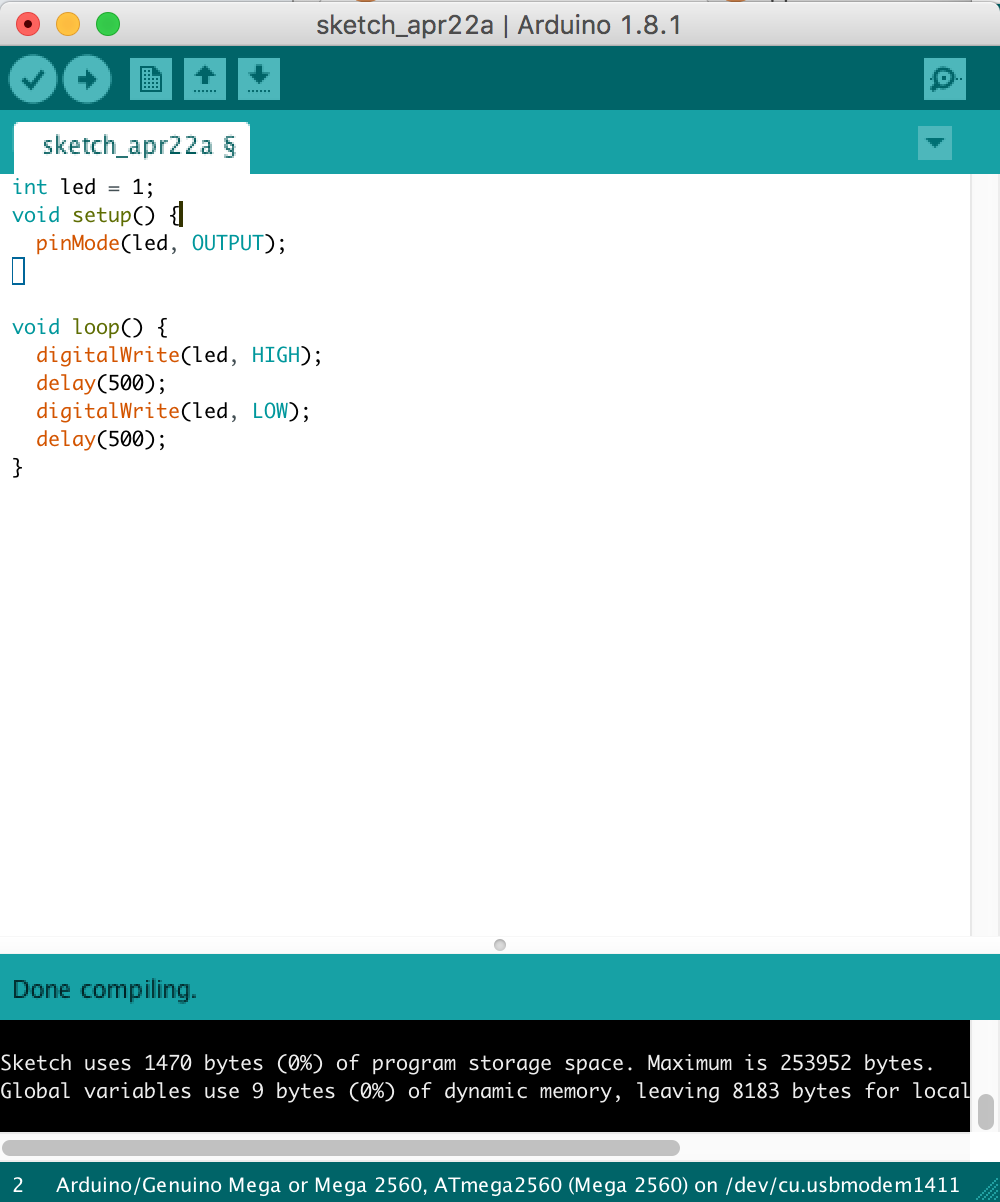Select the sketch_apr22a tab
1000x1202 pixels.
131,147
